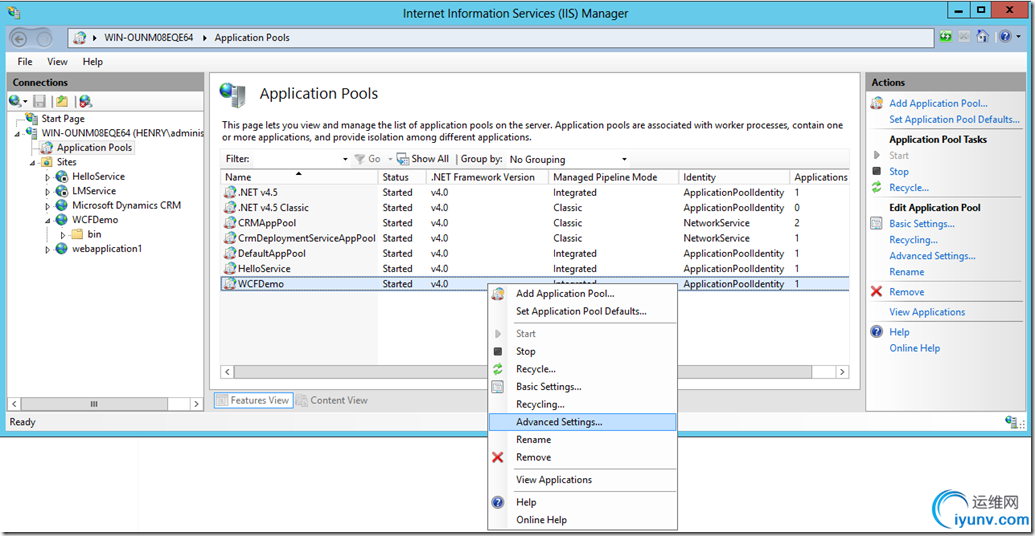Open the create connection globe dropdown

tap(18, 101)
